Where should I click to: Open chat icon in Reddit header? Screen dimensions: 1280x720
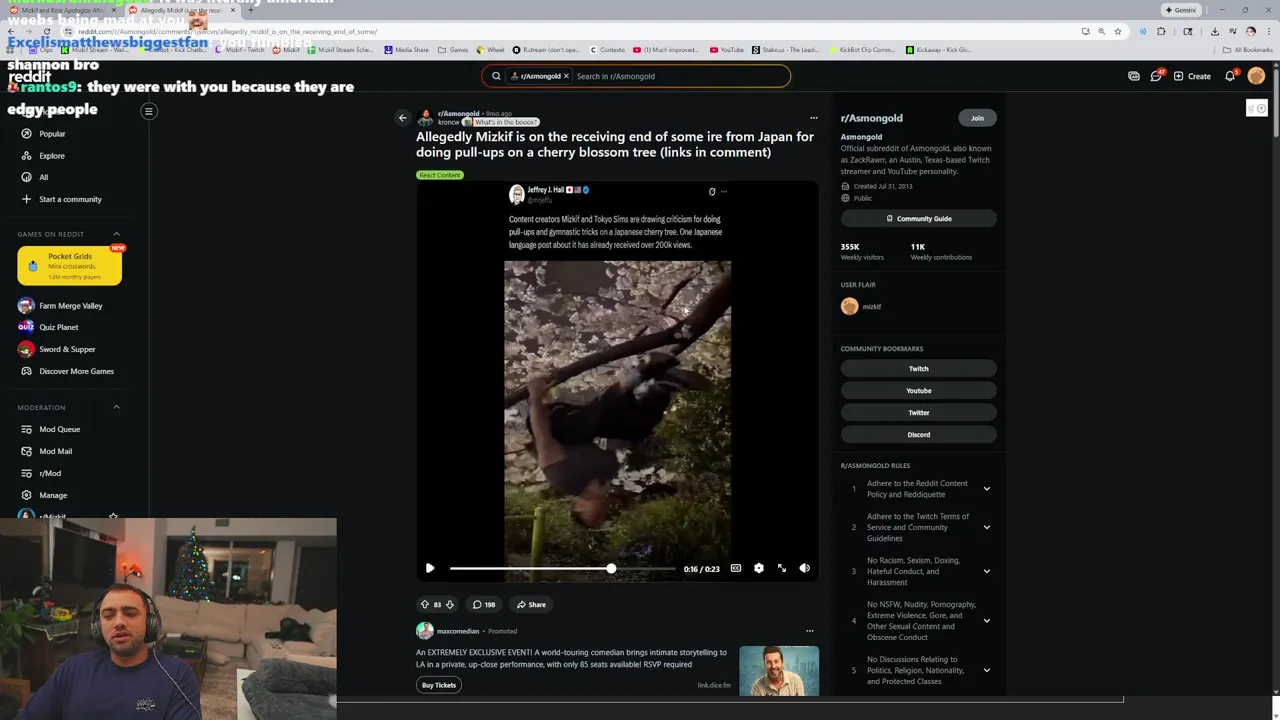coord(1156,76)
